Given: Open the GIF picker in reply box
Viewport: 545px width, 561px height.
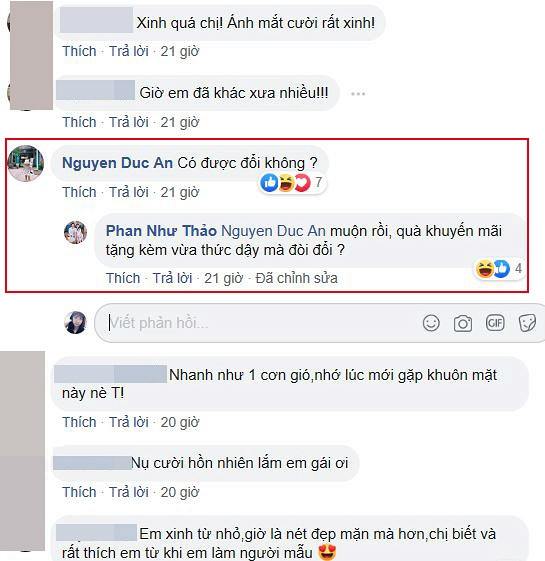Looking at the screenshot, I should tap(495, 323).
